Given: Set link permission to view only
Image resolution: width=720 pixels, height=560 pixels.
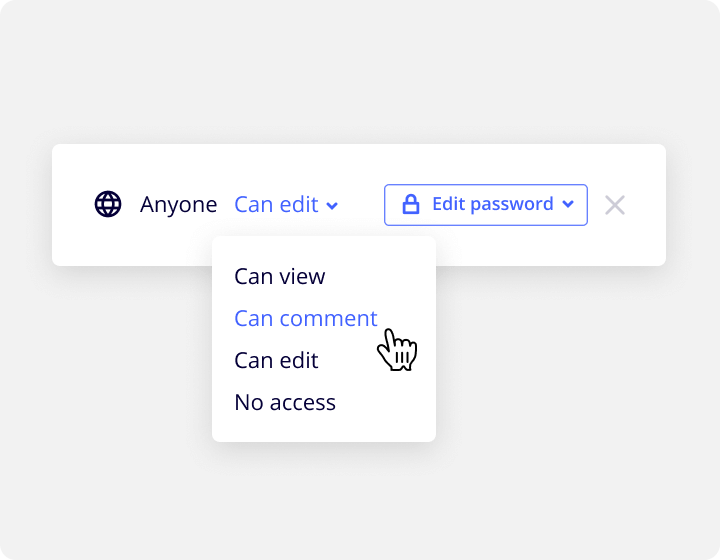Looking at the screenshot, I should [280, 276].
